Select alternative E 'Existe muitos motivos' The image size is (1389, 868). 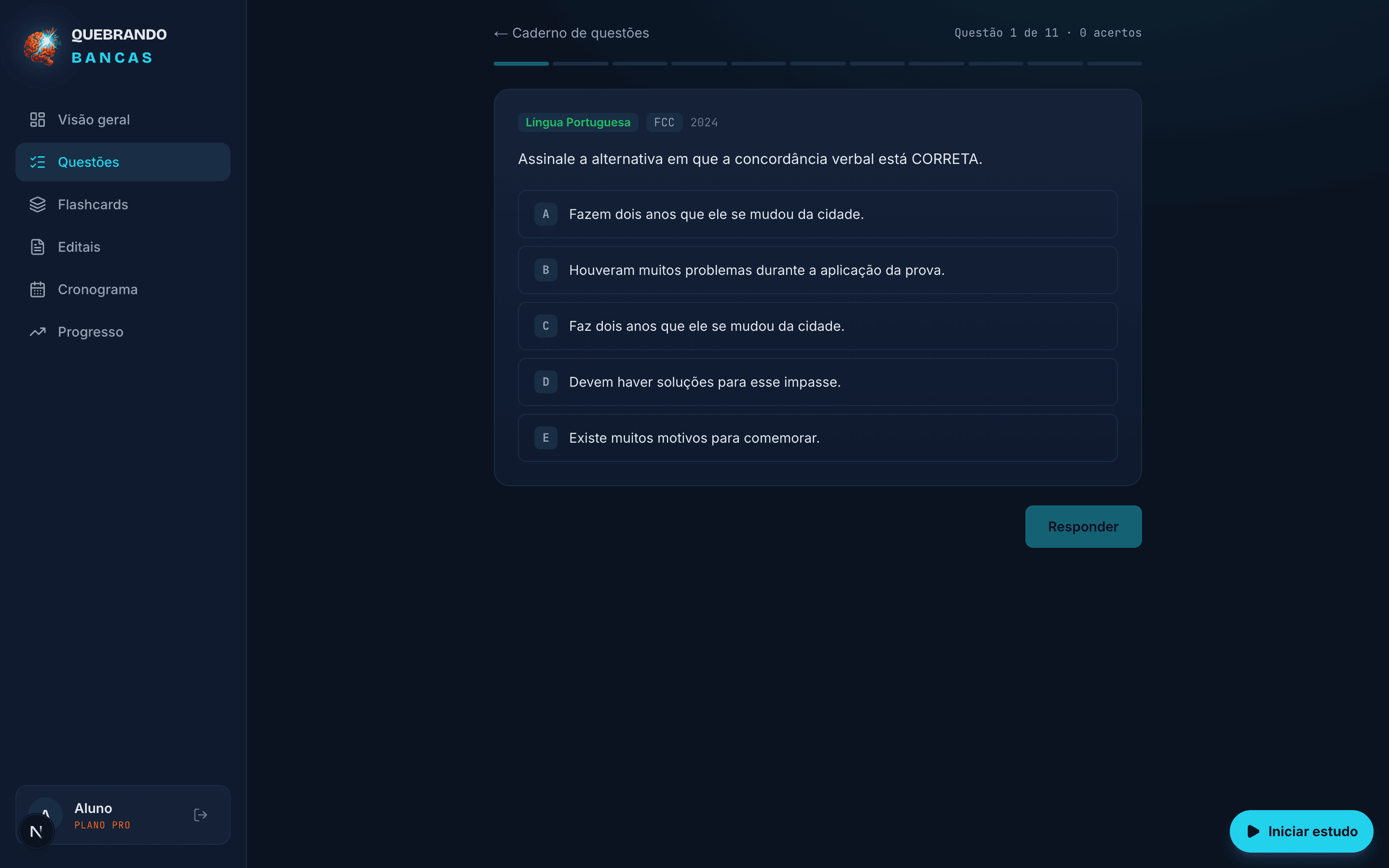(817, 438)
